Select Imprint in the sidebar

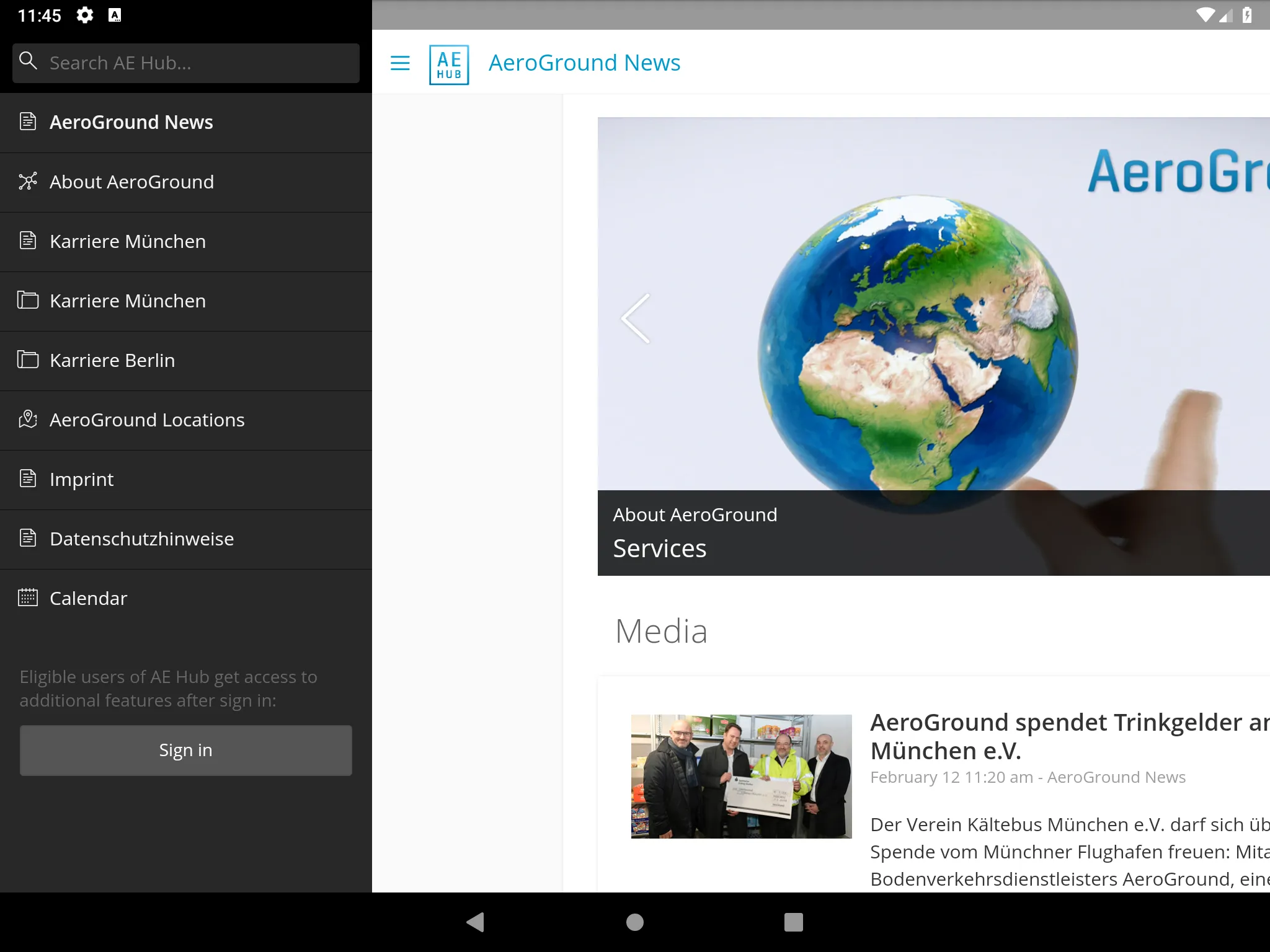click(186, 480)
